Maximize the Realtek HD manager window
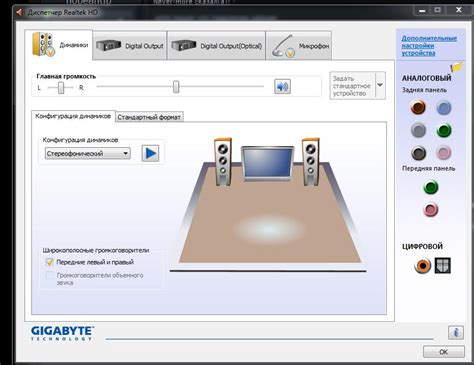This screenshot has width=474, height=365. 438,10
